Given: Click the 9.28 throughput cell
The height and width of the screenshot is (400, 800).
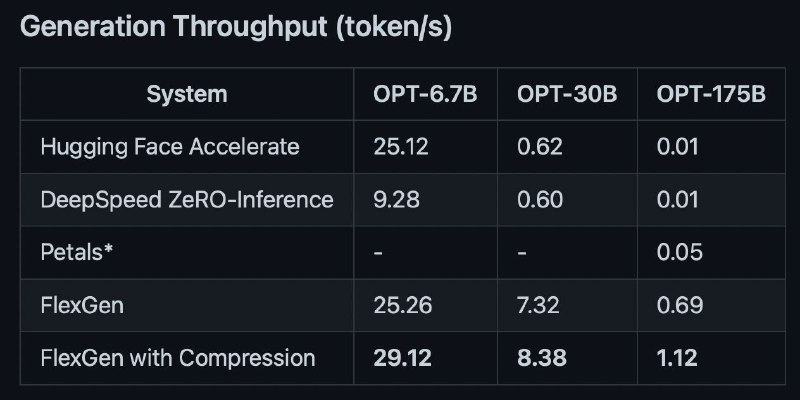Looking at the screenshot, I should pos(396,199).
